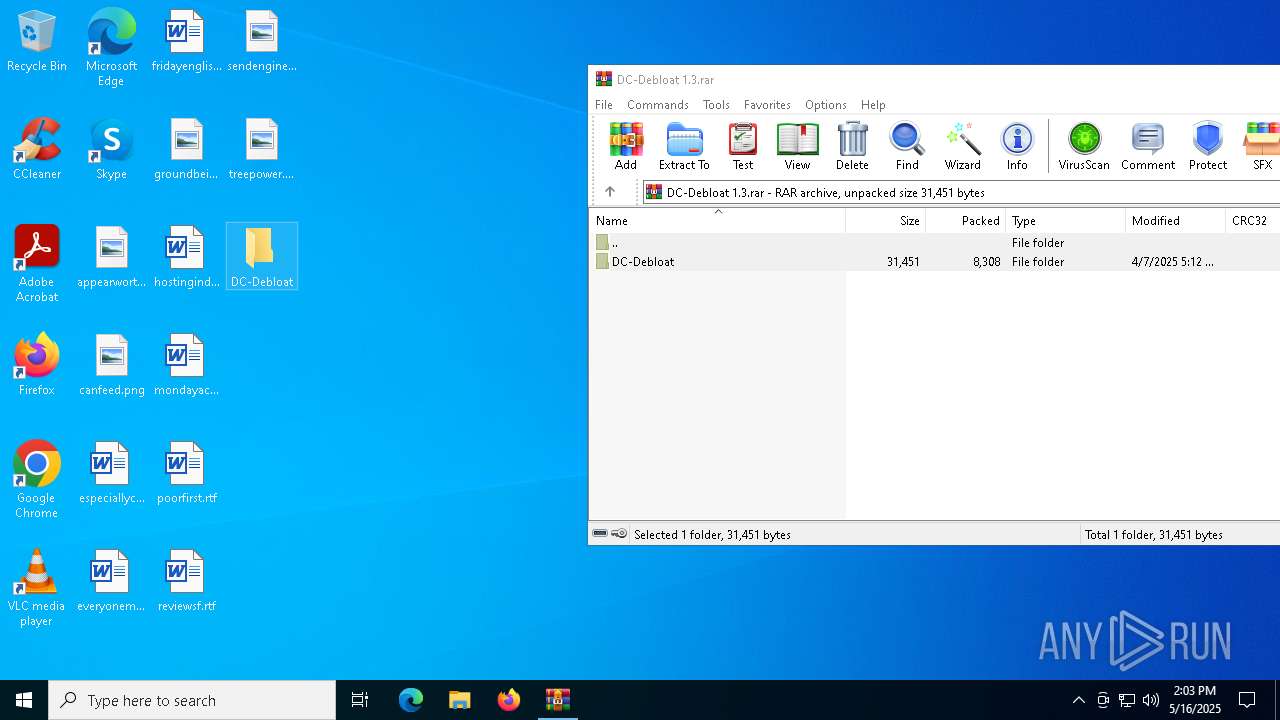Click the Delete trash can icon
This screenshot has width=1280, height=720.
point(852,146)
